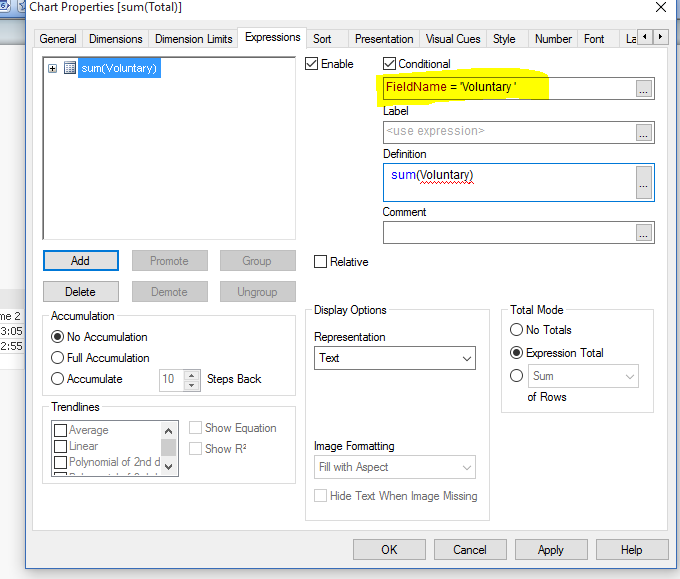This screenshot has width=680, height=579.
Task: Open the Conditional expression editor ellipsis button
Action: pyautogui.click(x=644, y=88)
